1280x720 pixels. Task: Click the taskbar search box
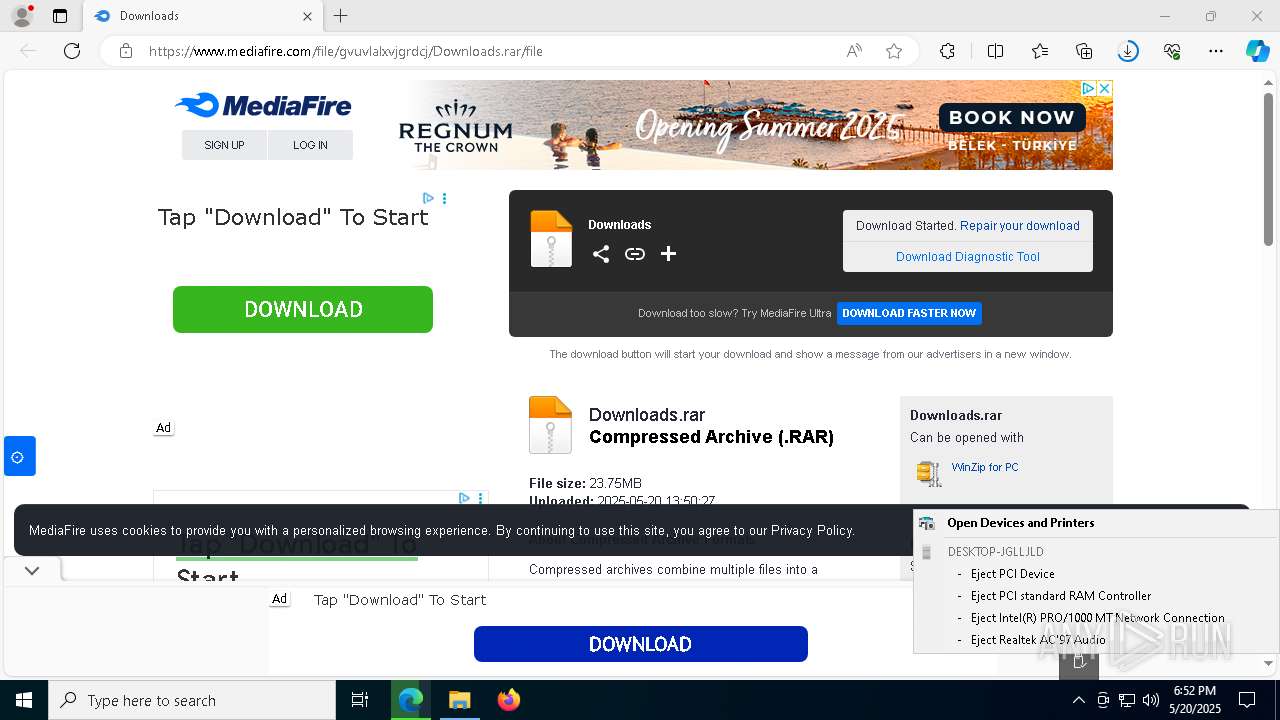(192, 700)
